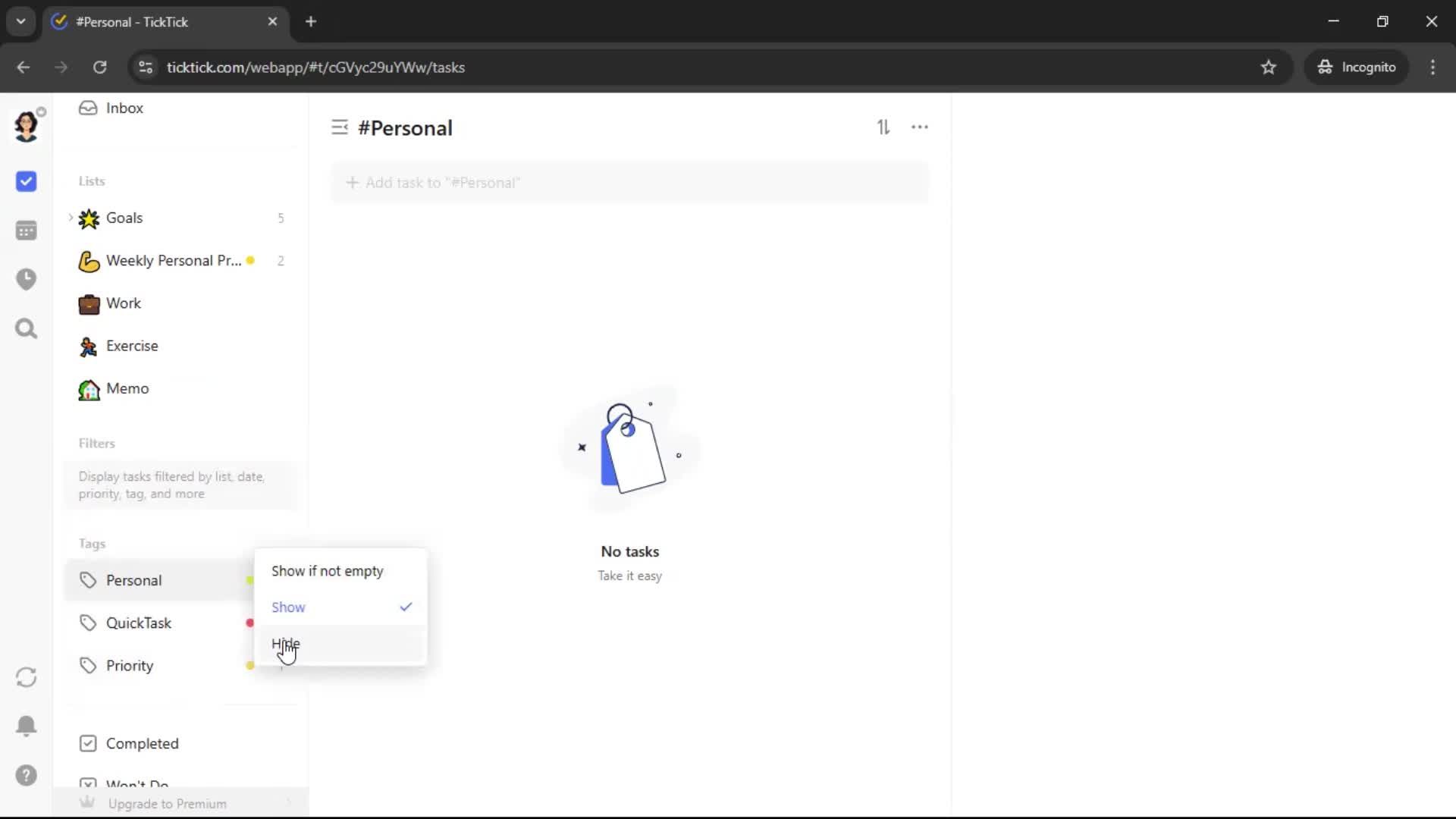Open the three-dot more options menu
Screen dimensions: 1456x819
(x=919, y=127)
